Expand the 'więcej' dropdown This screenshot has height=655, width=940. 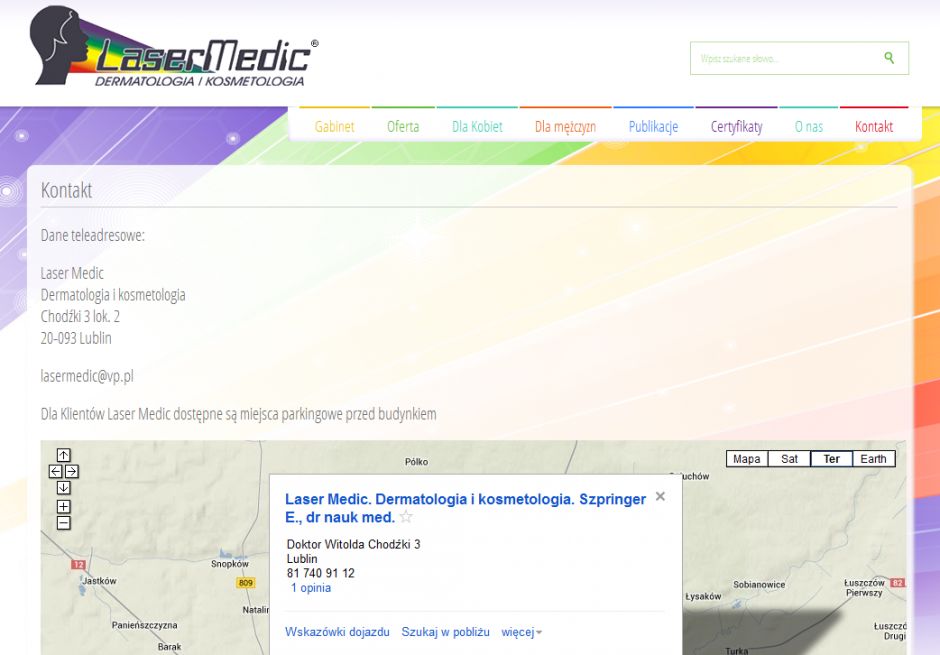click(522, 632)
